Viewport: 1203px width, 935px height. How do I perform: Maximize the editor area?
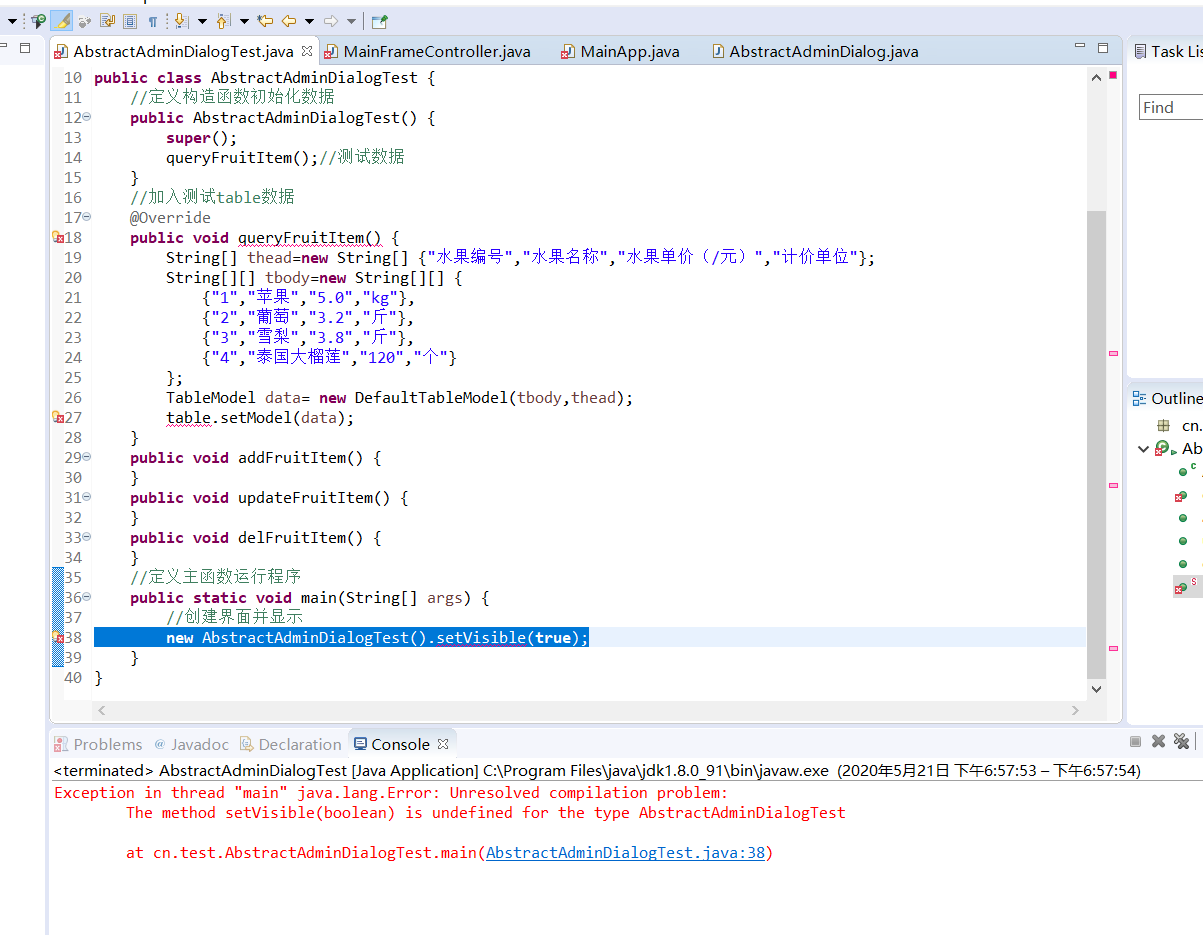1103,47
